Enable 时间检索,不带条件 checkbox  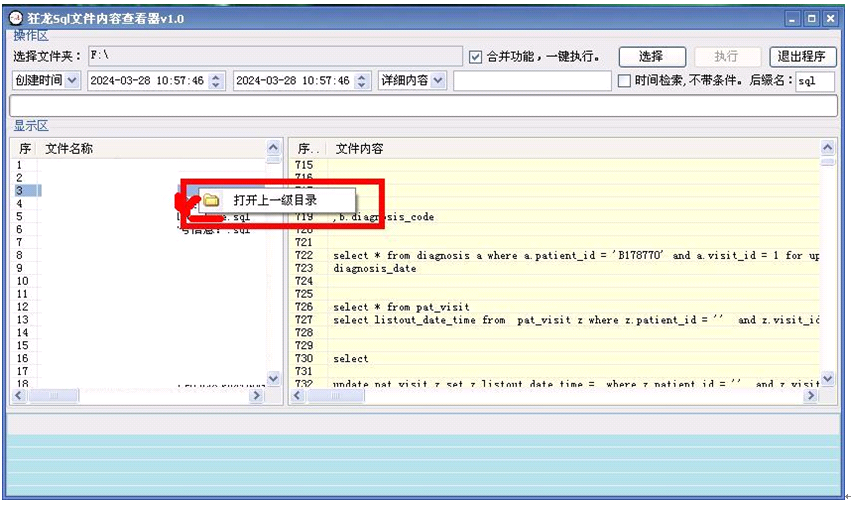pyautogui.click(x=624, y=80)
